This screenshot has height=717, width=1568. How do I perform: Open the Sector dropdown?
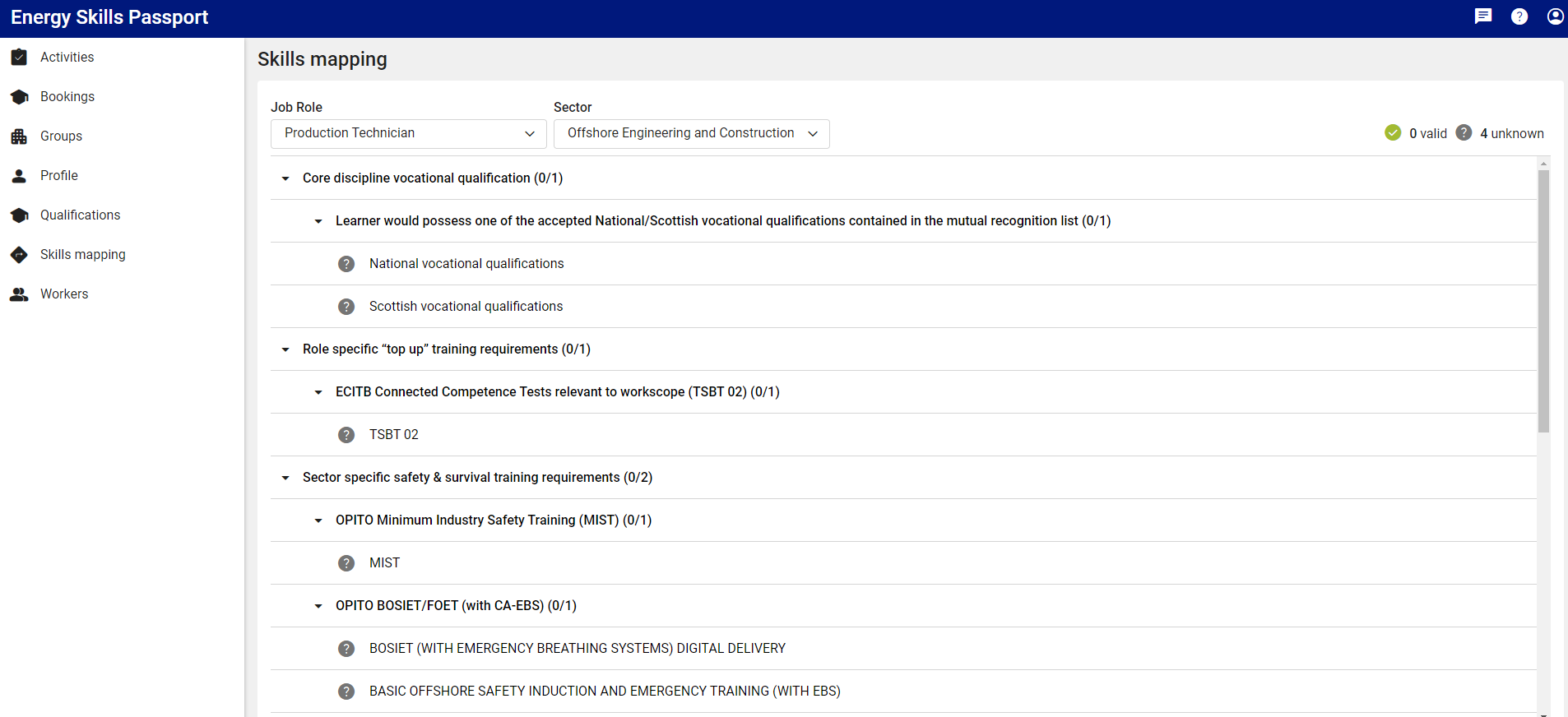click(x=691, y=133)
